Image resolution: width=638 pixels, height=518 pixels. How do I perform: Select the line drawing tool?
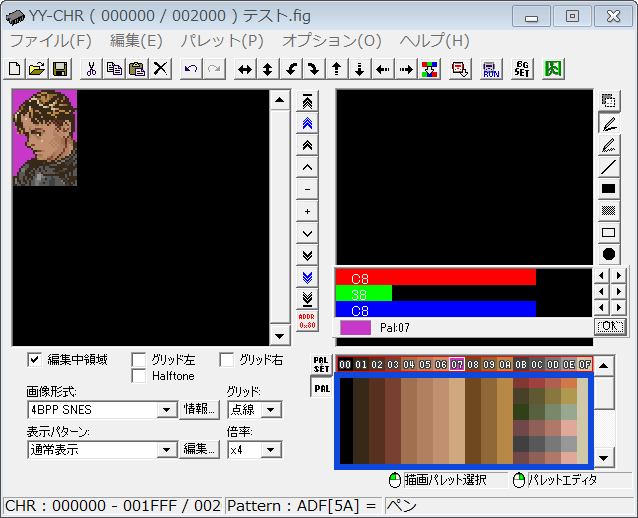tap(609, 167)
